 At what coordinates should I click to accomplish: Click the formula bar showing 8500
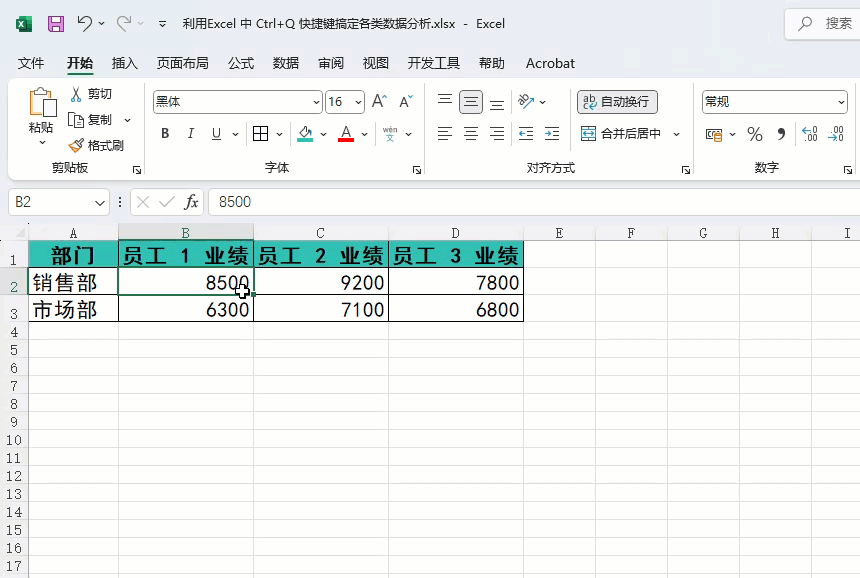534,202
